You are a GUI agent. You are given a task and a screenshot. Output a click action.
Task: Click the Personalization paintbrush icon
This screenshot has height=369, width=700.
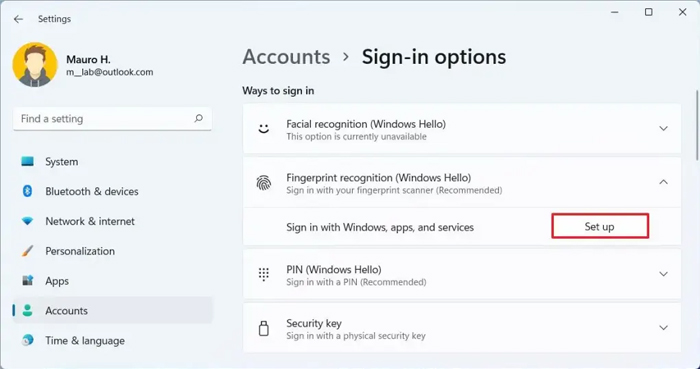click(28, 251)
